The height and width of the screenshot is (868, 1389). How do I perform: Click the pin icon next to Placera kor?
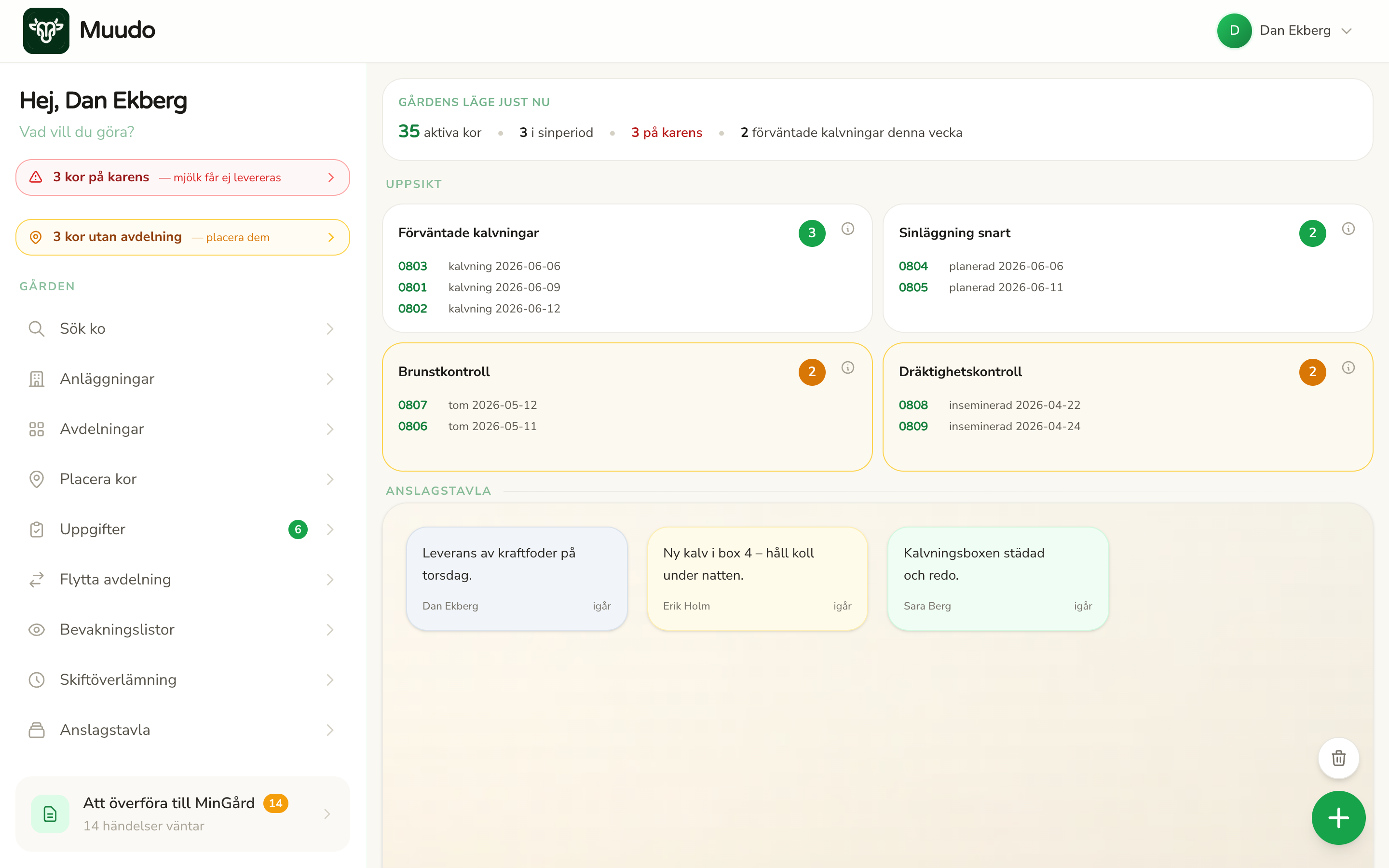point(37,479)
